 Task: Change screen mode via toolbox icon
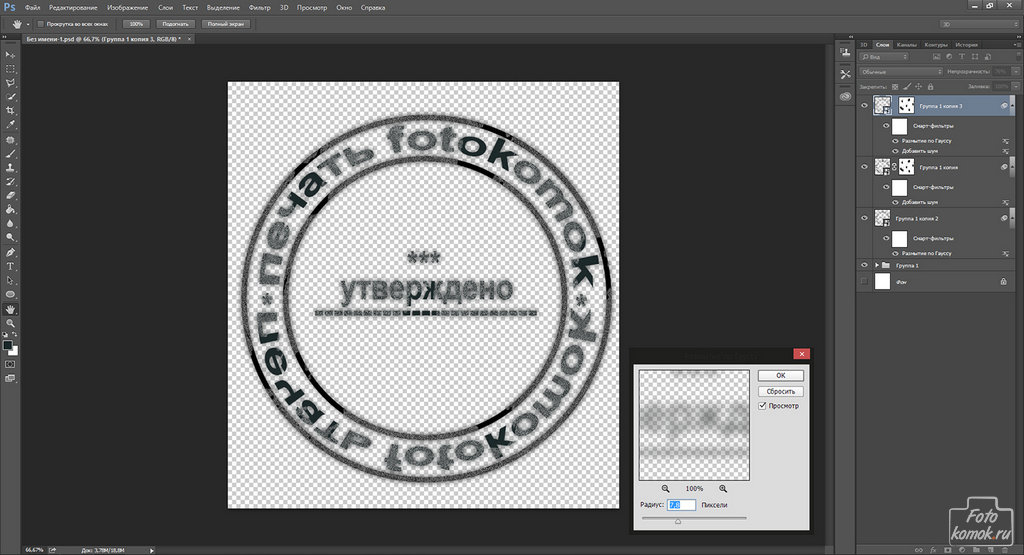tap(10, 378)
